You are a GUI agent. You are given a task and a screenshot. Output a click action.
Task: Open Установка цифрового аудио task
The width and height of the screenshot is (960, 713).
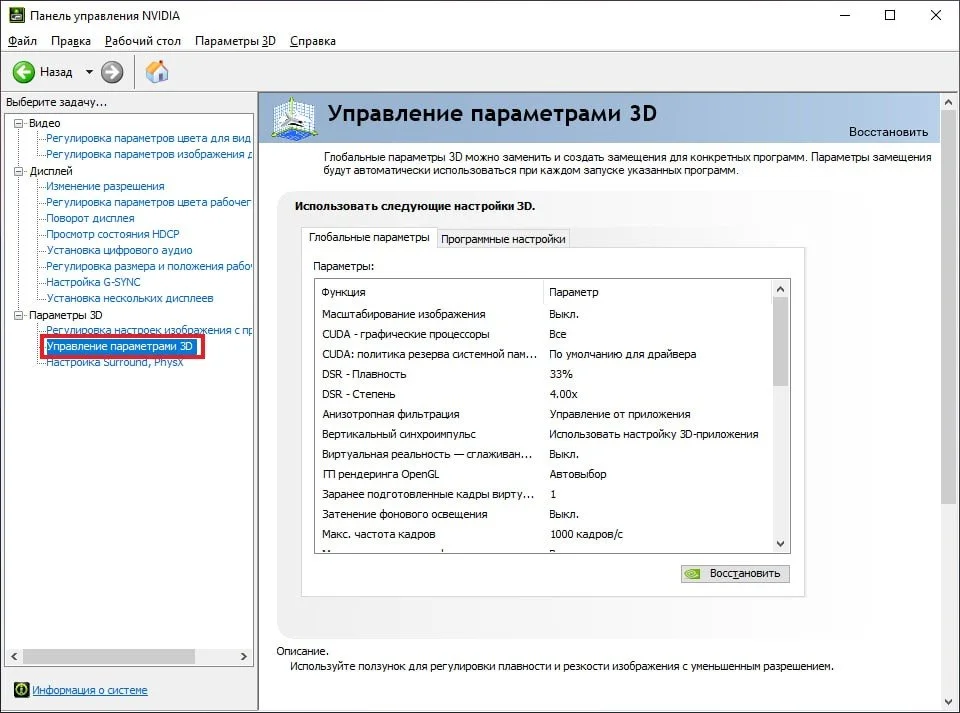119,250
